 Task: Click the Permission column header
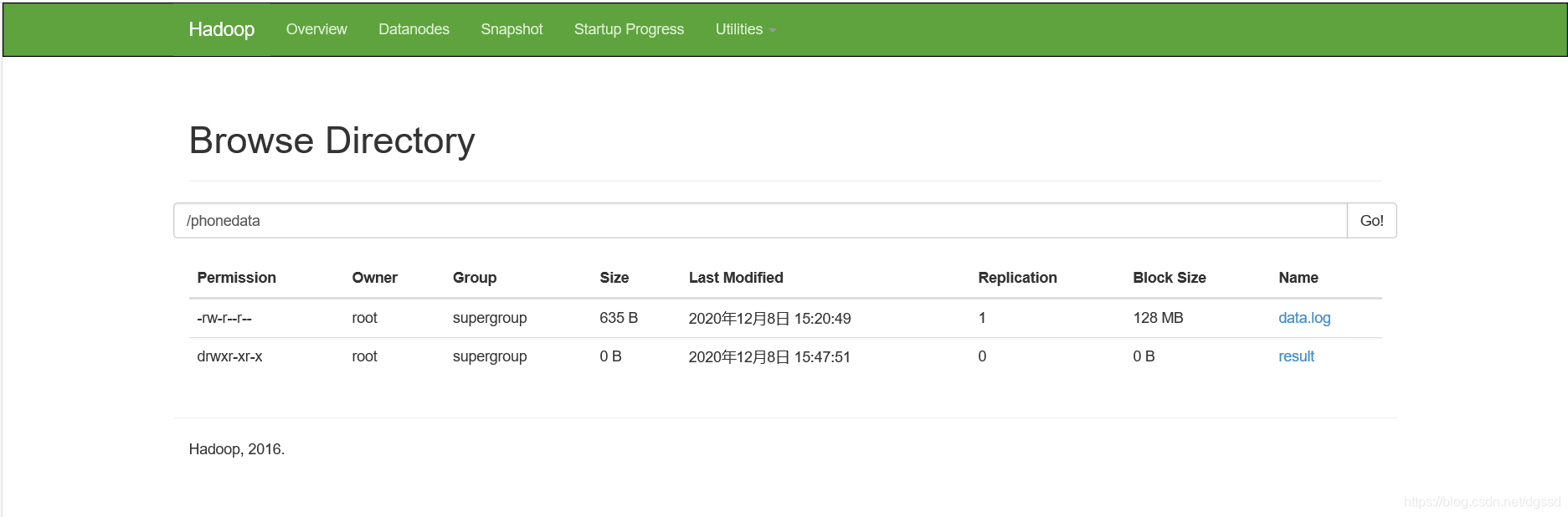coord(236,278)
